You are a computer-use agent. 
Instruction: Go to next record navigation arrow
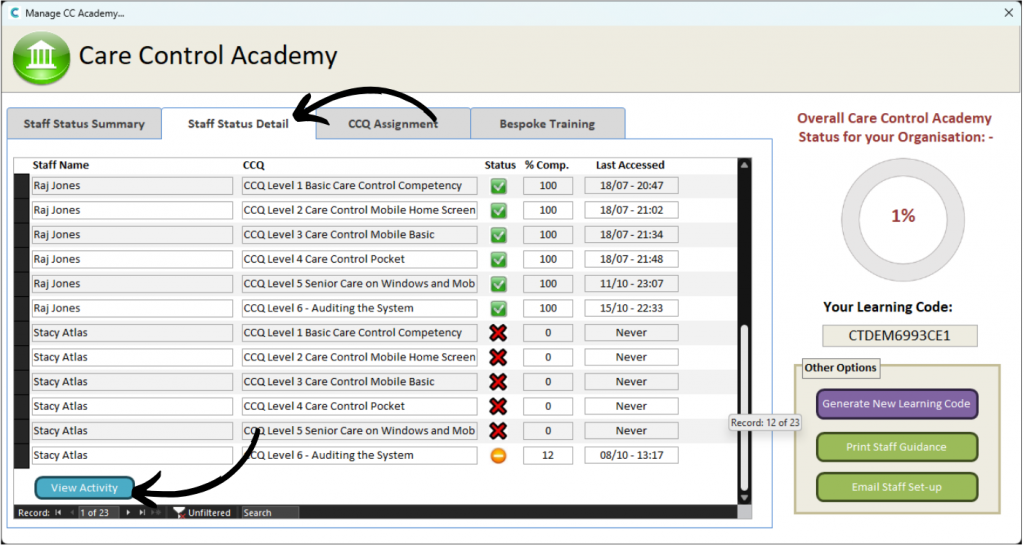coord(129,513)
